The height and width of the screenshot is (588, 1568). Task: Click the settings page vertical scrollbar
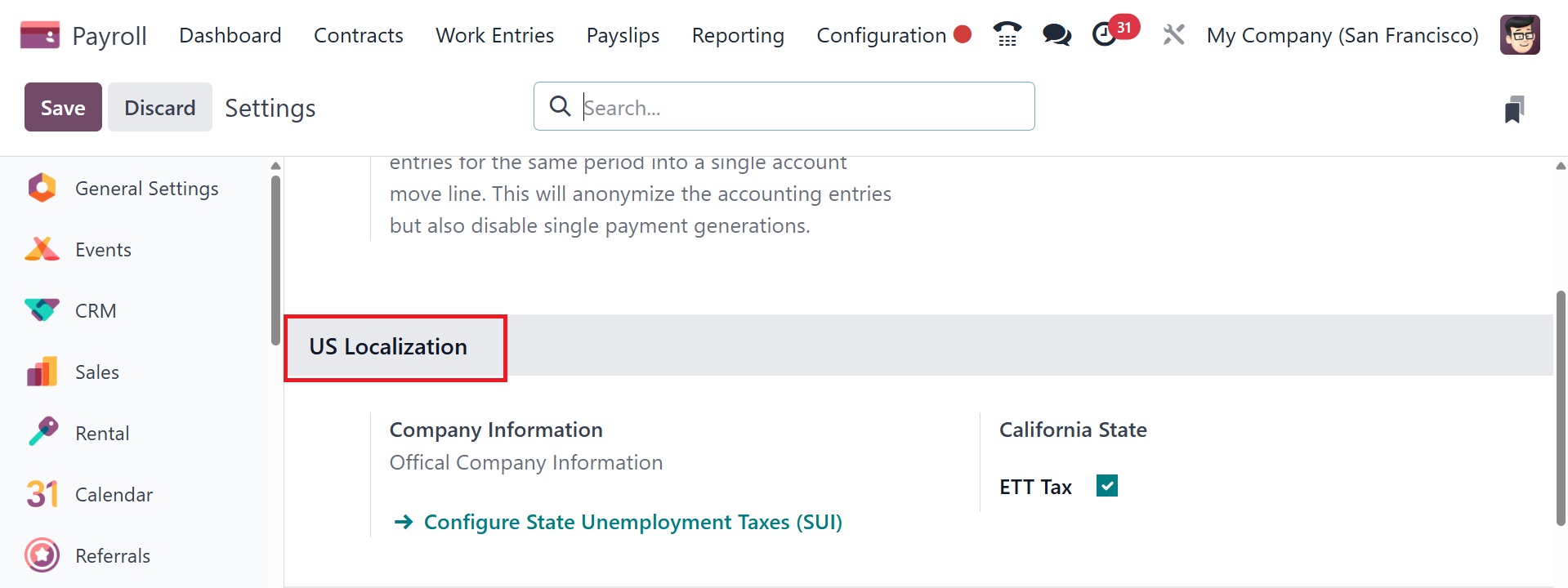tap(1561, 408)
